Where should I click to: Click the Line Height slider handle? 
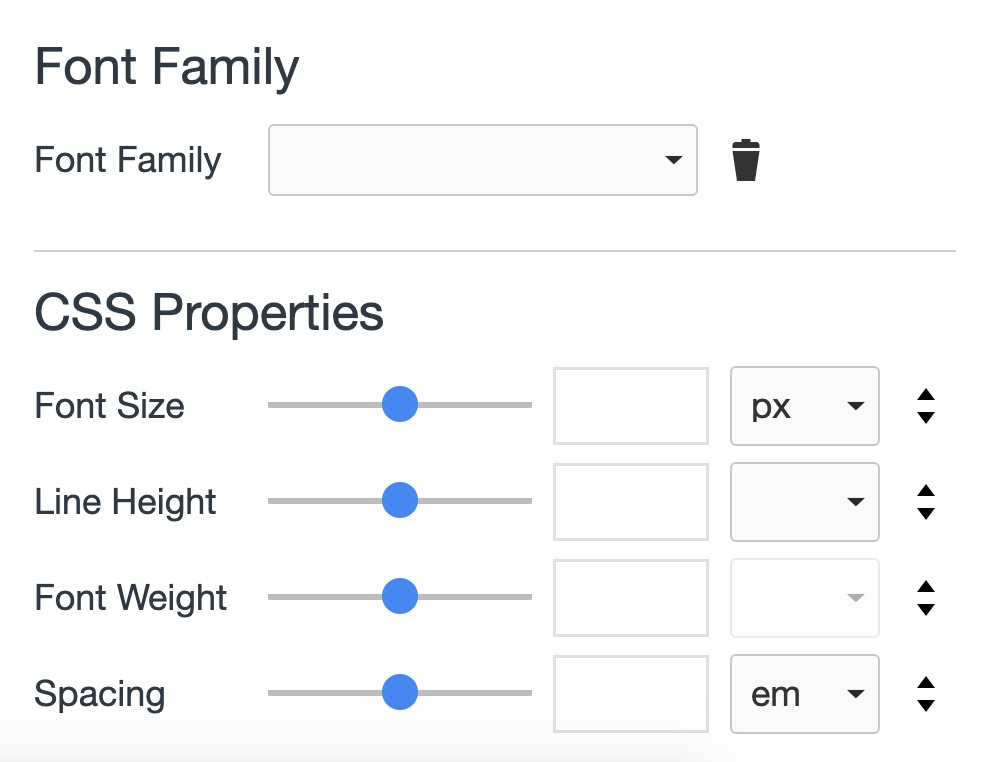(x=400, y=500)
